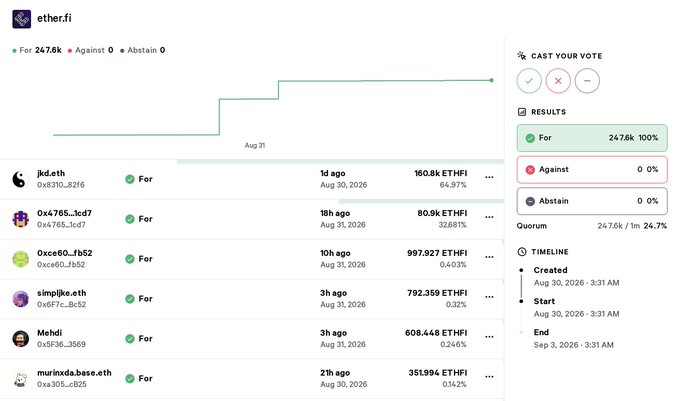Screen dimensions: 680x401
Task: Open jkd.eth avatar
Action: (x=20, y=179)
